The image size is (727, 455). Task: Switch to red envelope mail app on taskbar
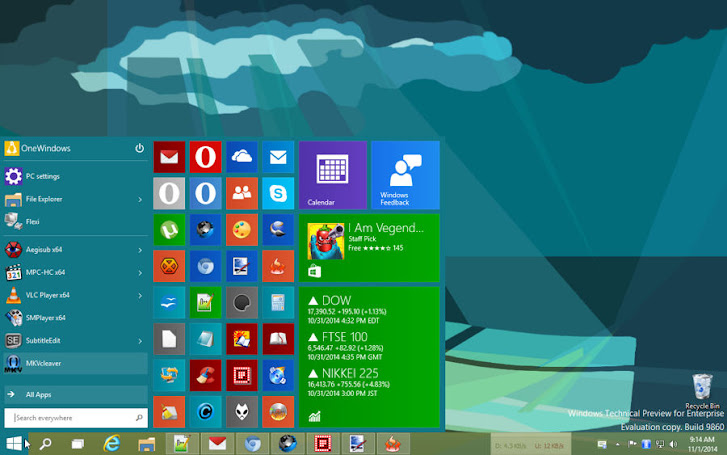tap(217, 444)
